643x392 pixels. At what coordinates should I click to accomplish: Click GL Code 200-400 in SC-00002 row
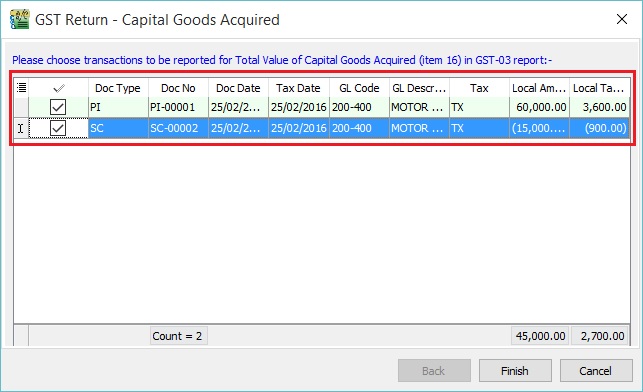coord(359,128)
